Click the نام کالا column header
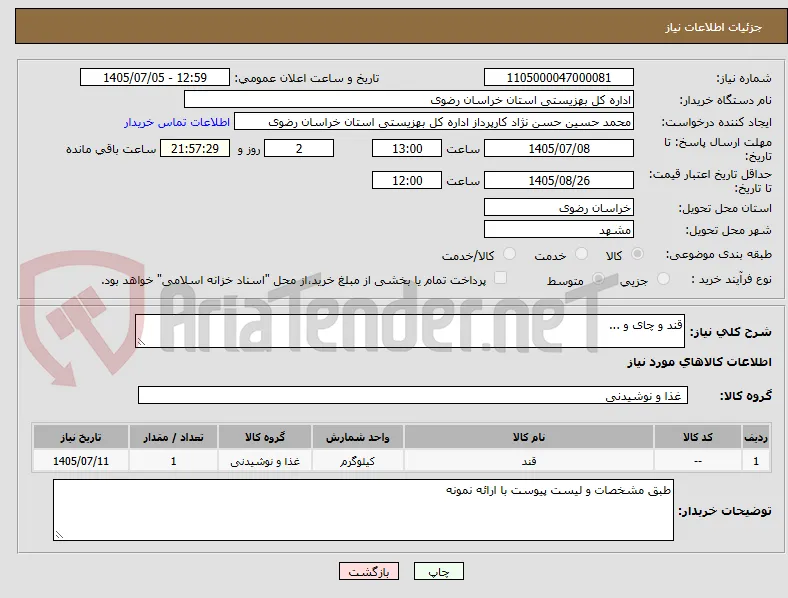The image size is (788, 598). click(529, 437)
